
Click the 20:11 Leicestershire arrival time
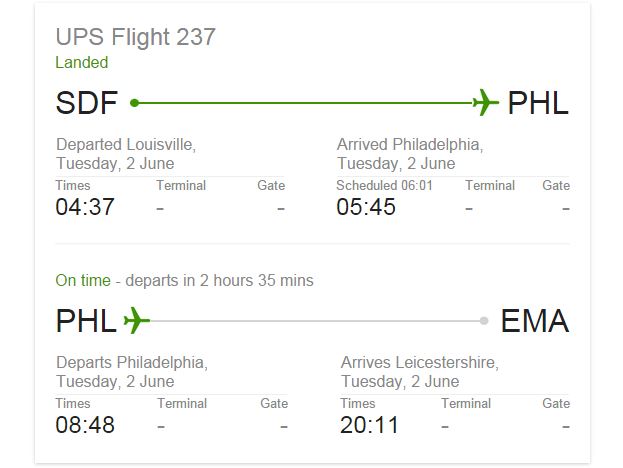coord(369,425)
